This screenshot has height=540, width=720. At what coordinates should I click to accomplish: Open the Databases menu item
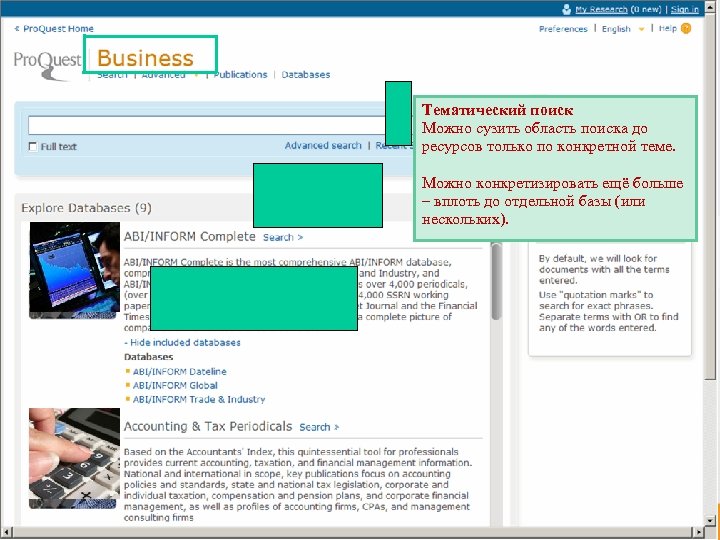(x=306, y=75)
